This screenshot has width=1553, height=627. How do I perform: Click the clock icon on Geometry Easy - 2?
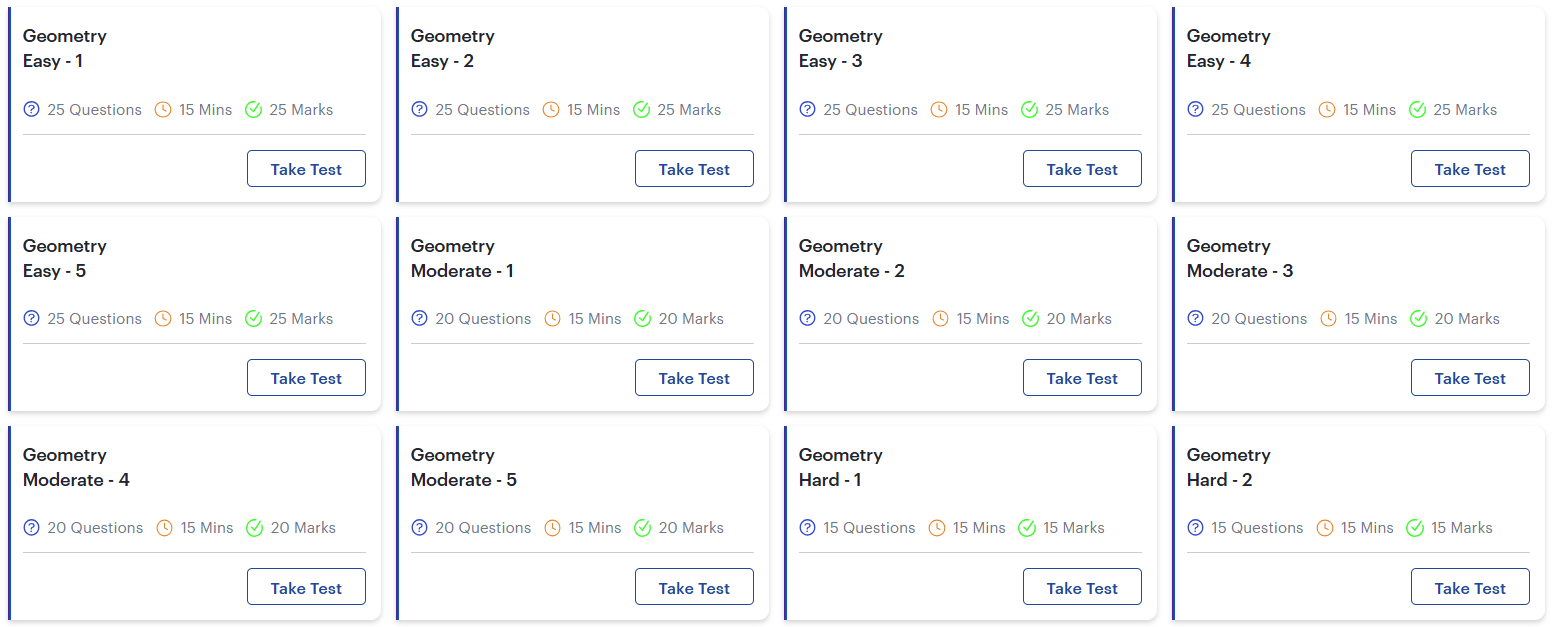pos(550,109)
